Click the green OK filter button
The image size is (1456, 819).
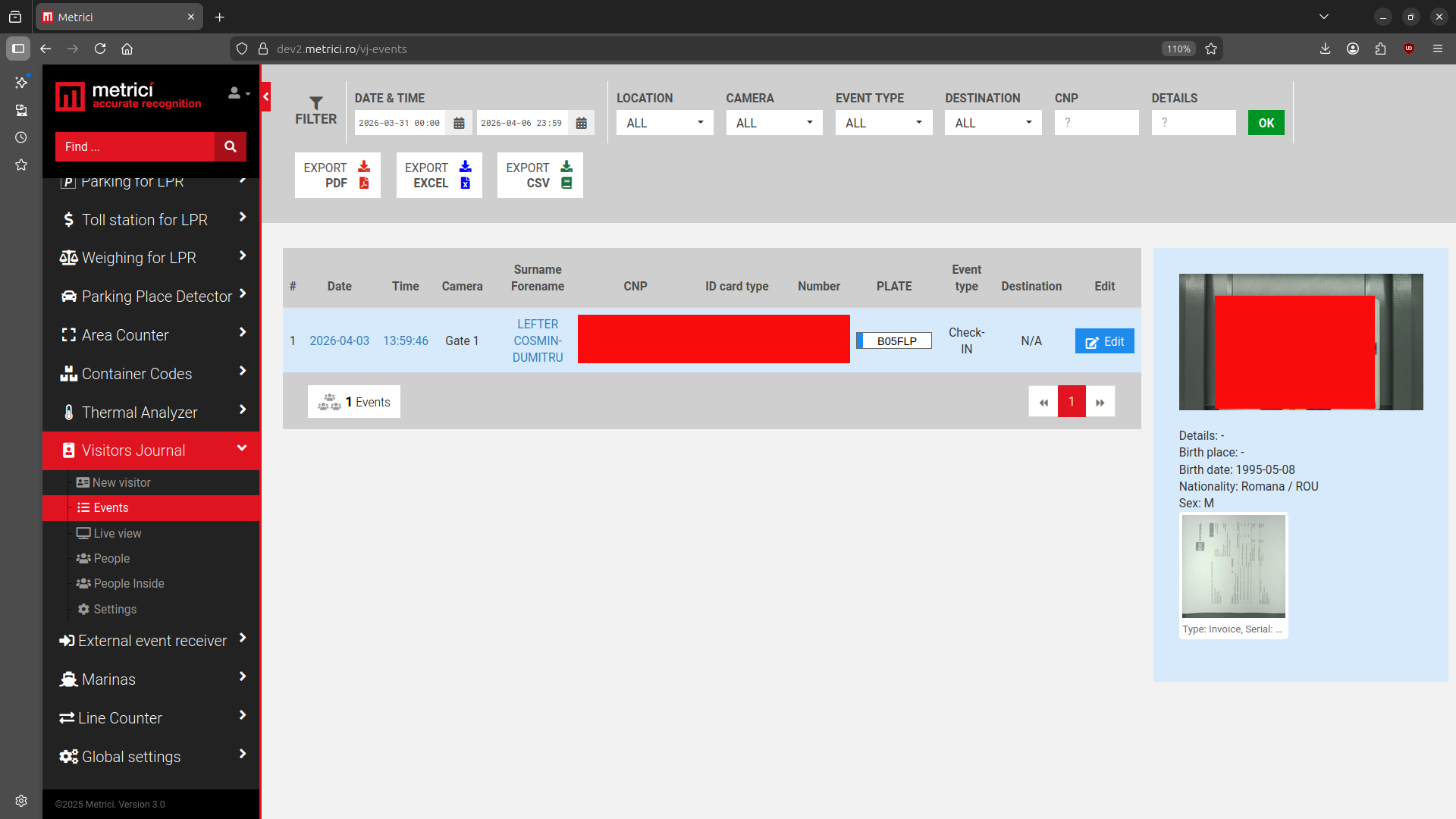pos(1266,123)
